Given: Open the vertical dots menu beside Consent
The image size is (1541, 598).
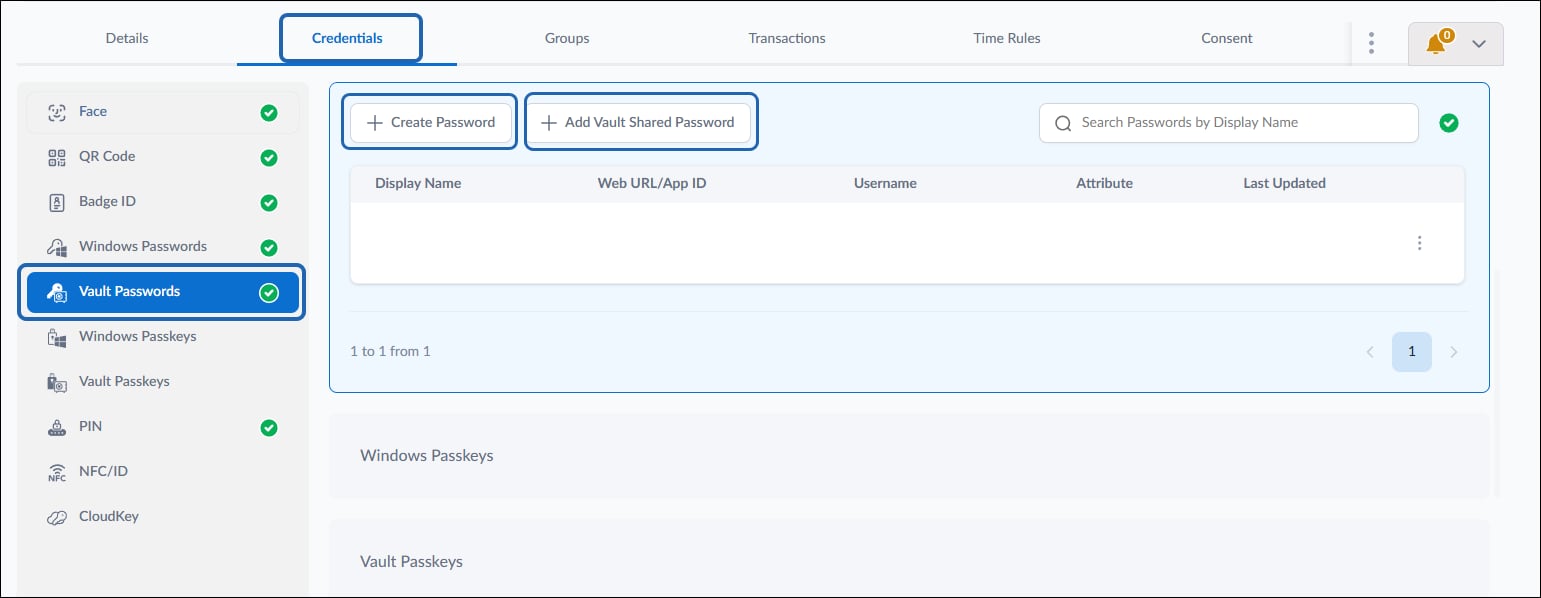Looking at the screenshot, I should coord(1371,43).
